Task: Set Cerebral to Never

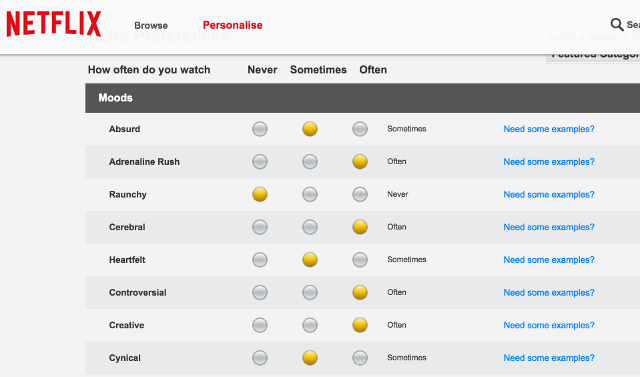Action: pos(260,227)
